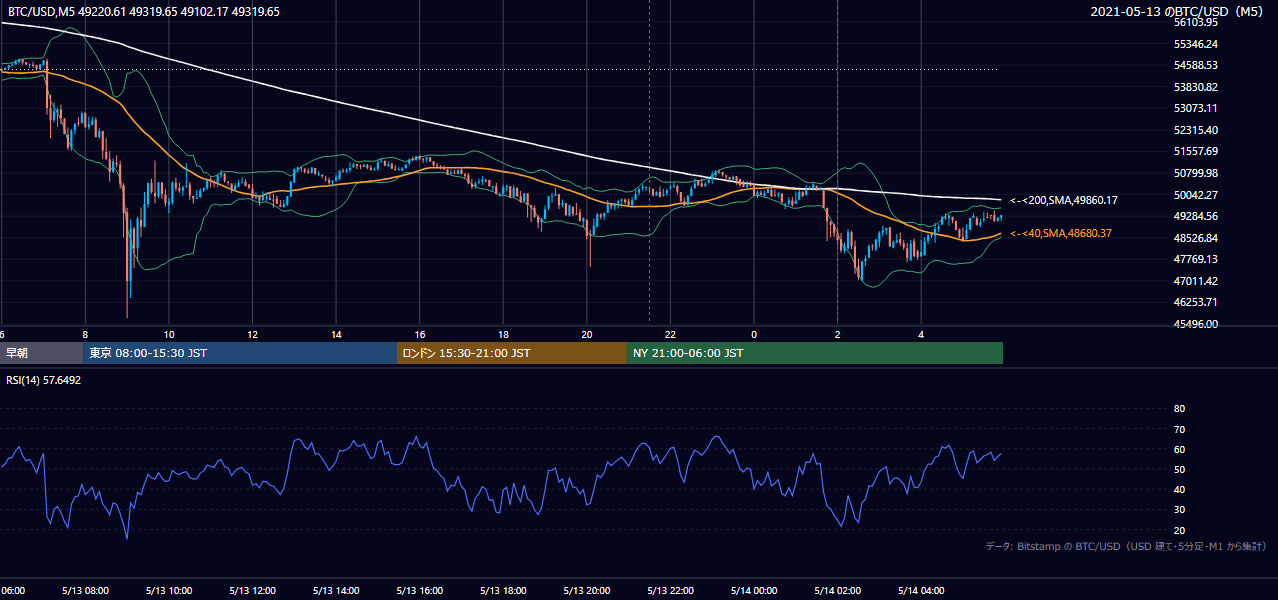Click price axis value 51557.69

1195,151
